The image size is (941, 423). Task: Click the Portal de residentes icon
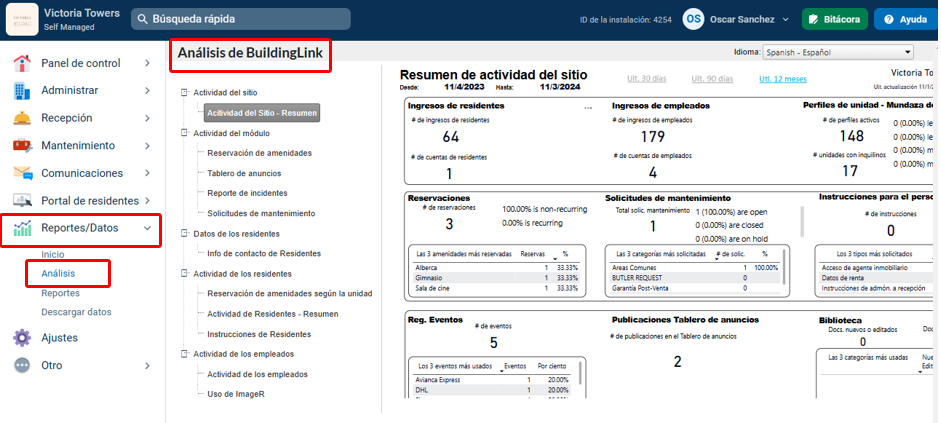[22, 200]
